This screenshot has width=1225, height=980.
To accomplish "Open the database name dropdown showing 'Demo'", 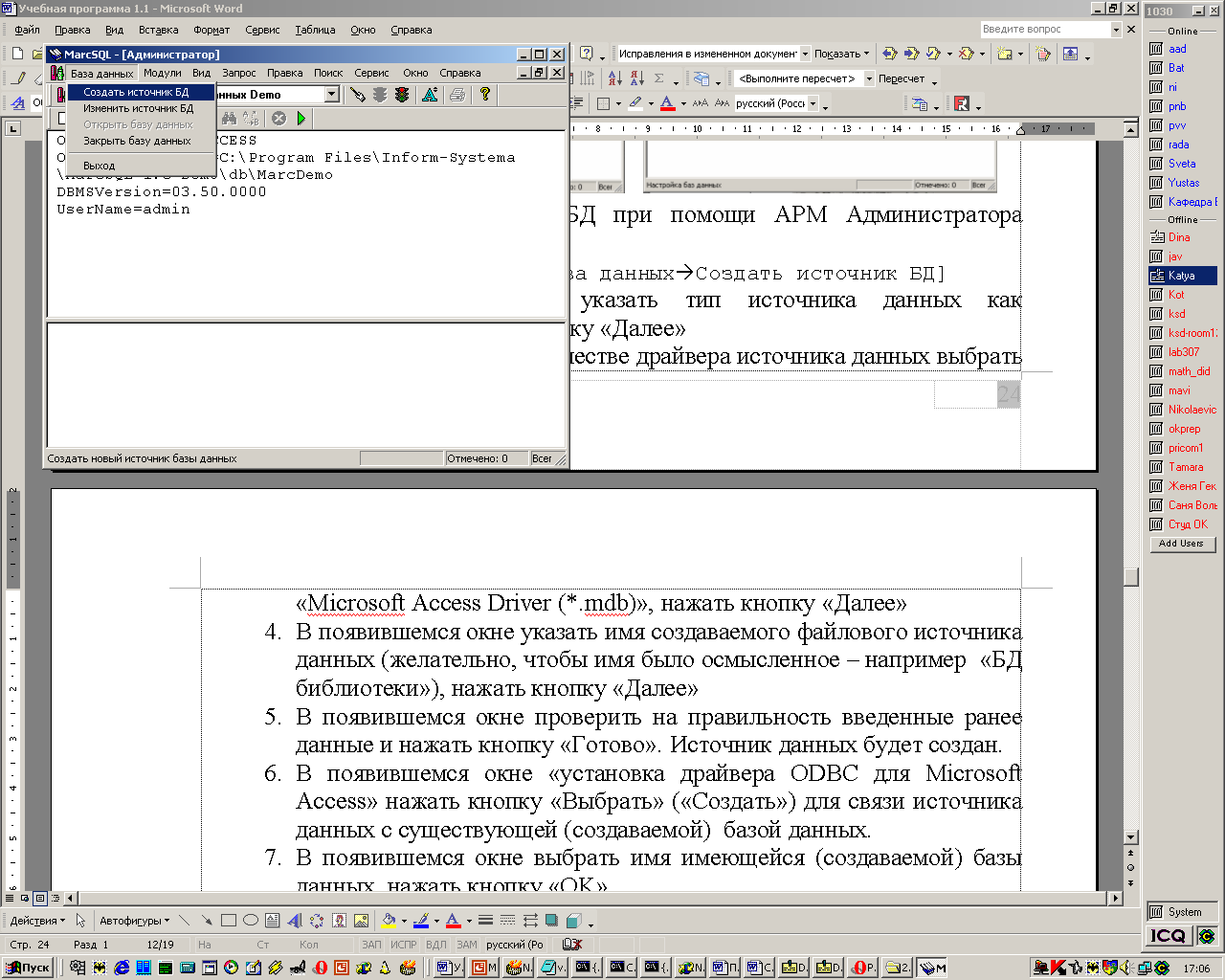I will (x=332, y=94).
